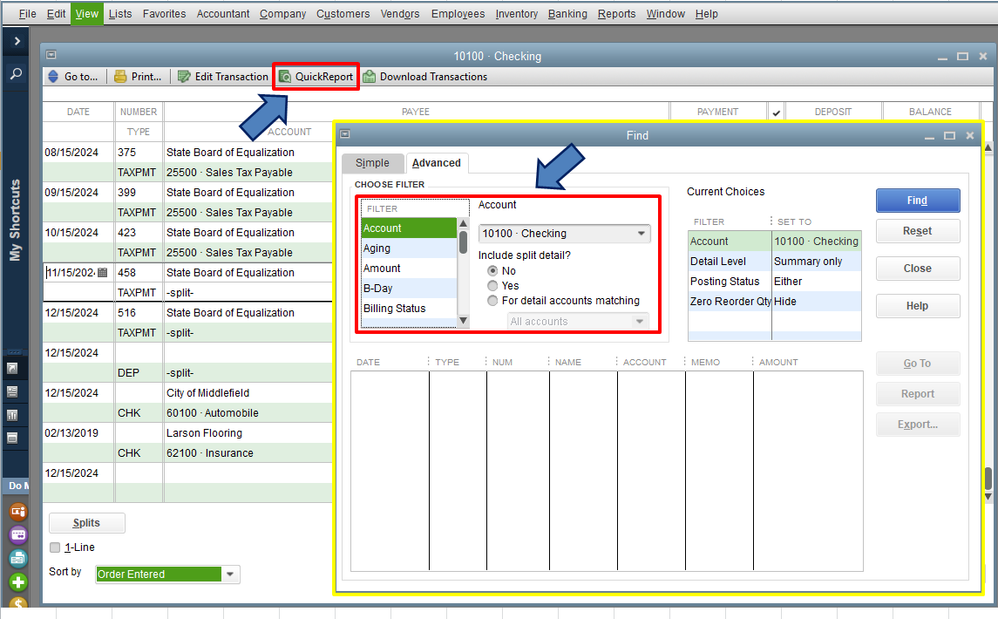
Task: Click the City of Middlefield payee
Action: point(208,393)
